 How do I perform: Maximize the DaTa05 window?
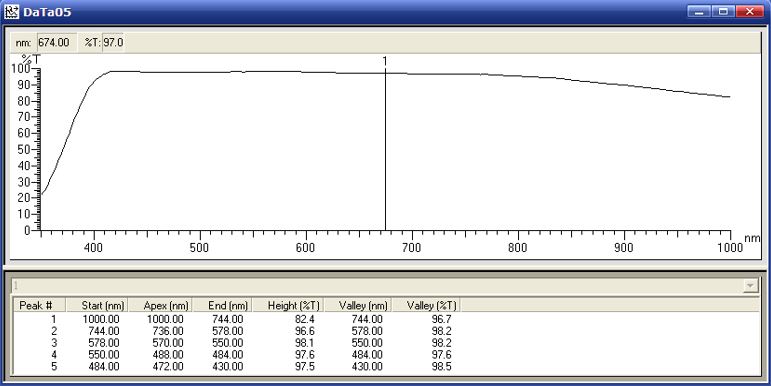pyautogui.click(x=723, y=12)
